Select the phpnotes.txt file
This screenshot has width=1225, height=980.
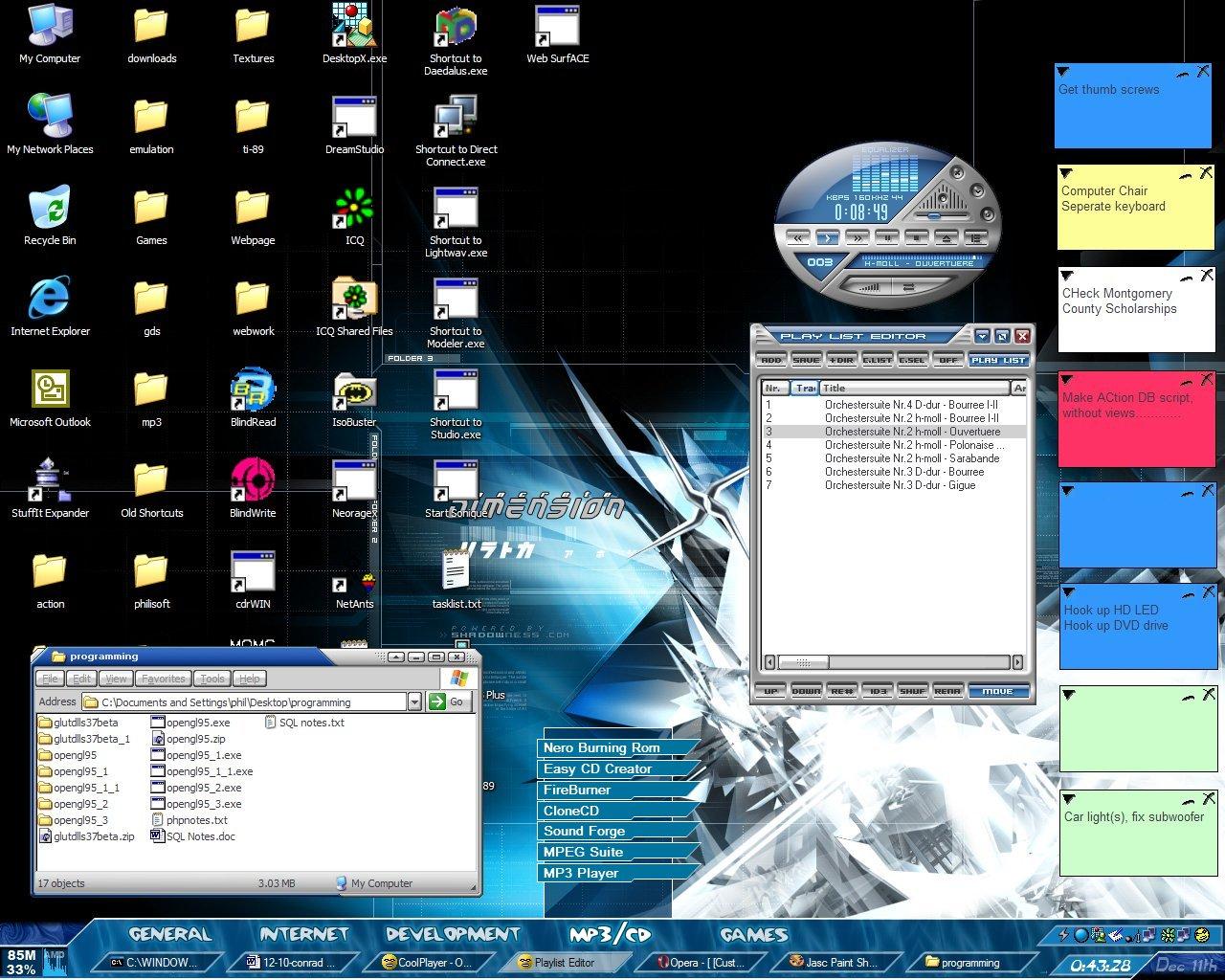[x=189, y=820]
